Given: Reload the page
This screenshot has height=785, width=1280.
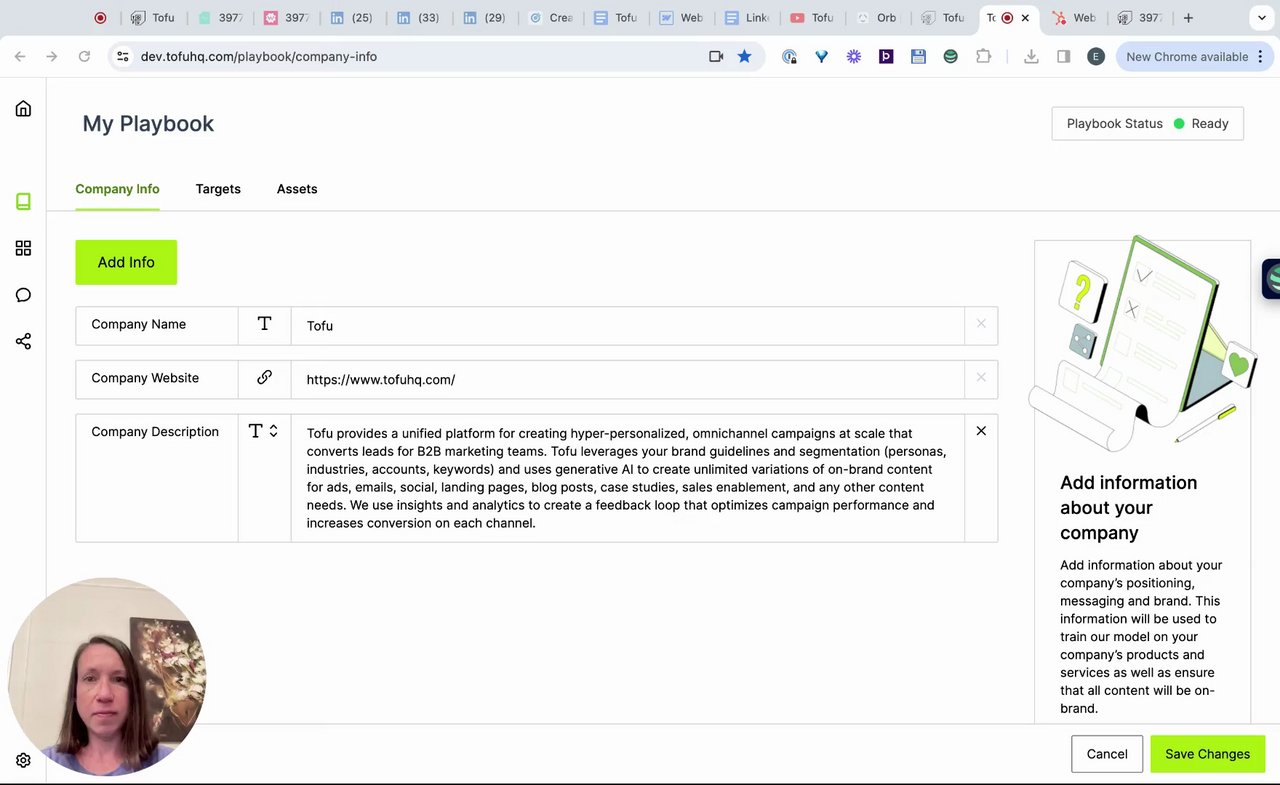Looking at the screenshot, I should pyautogui.click(x=85, y=57).
